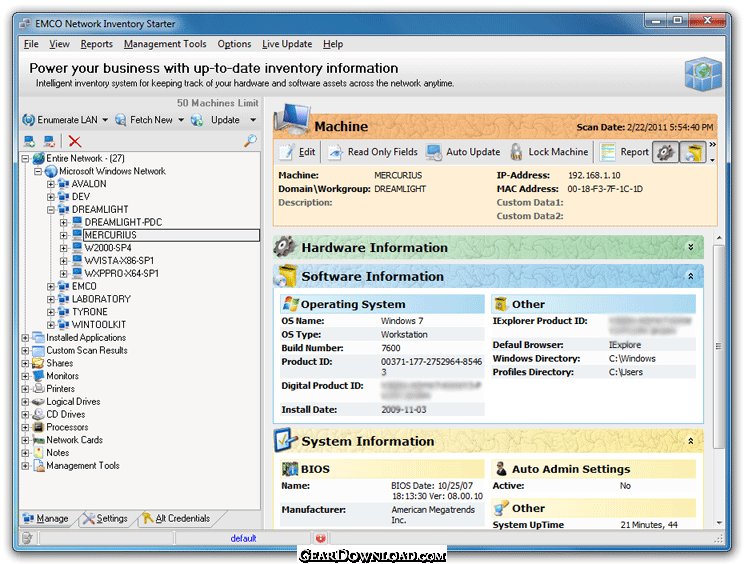Click the Printers icon in tree
744x564 pixels.
(x=38, y=388)
